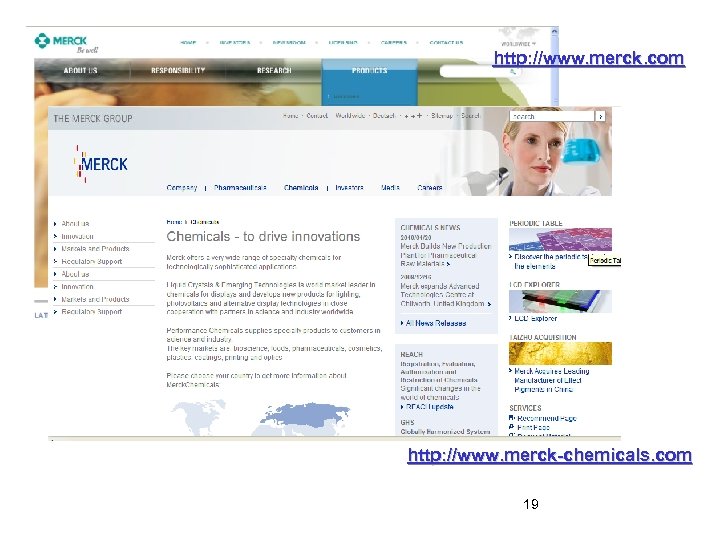Open news about Chilworth Technologies Centre
Screen dimensions: 720x540
[445, 295]
